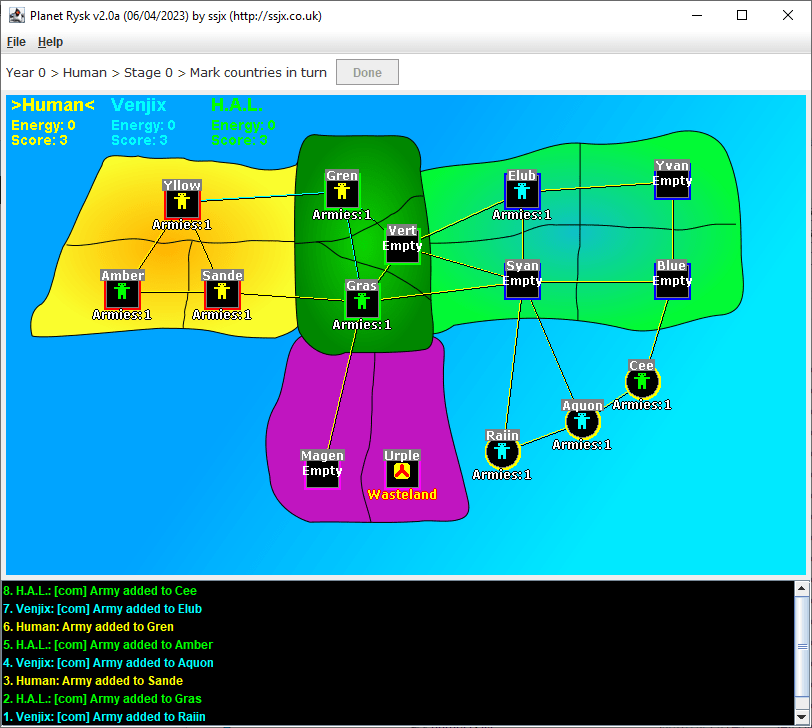Select the Gras country army icon
The width and height of the screenshot is (812, 728).
click(x=362, y=302)
